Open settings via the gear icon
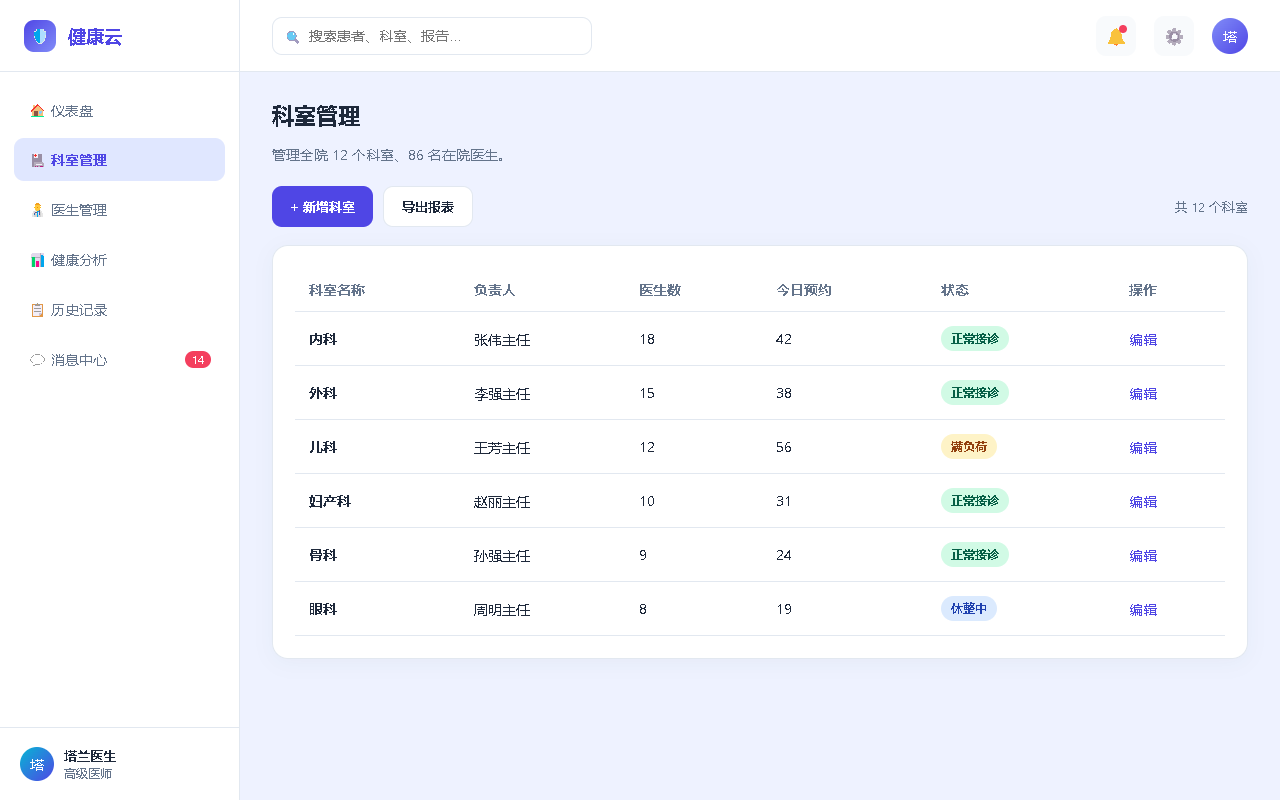 click(1174, 36)
